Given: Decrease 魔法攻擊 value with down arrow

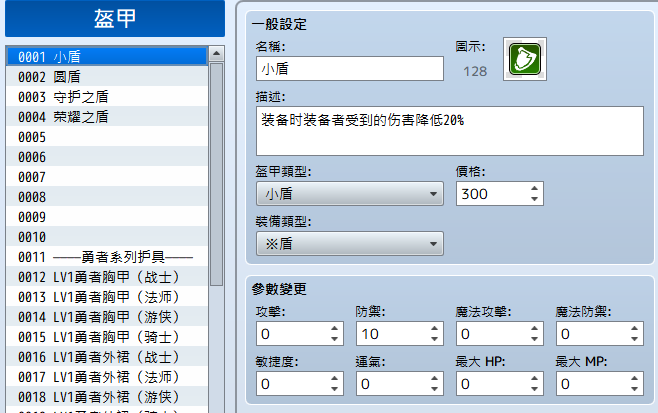Looking at the screenshot, I should [534, 339].
